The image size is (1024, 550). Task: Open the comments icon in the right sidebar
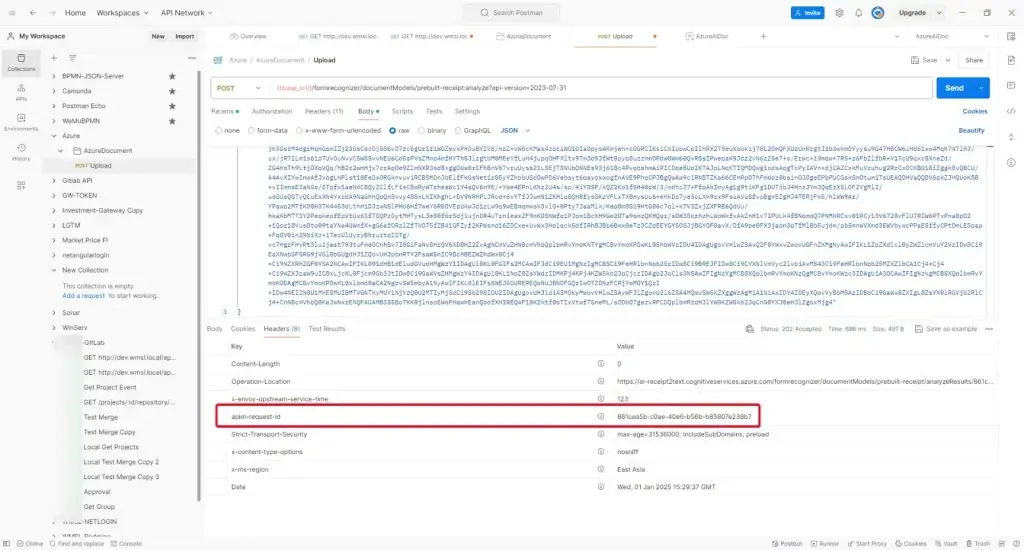[x=1011, y=86]
